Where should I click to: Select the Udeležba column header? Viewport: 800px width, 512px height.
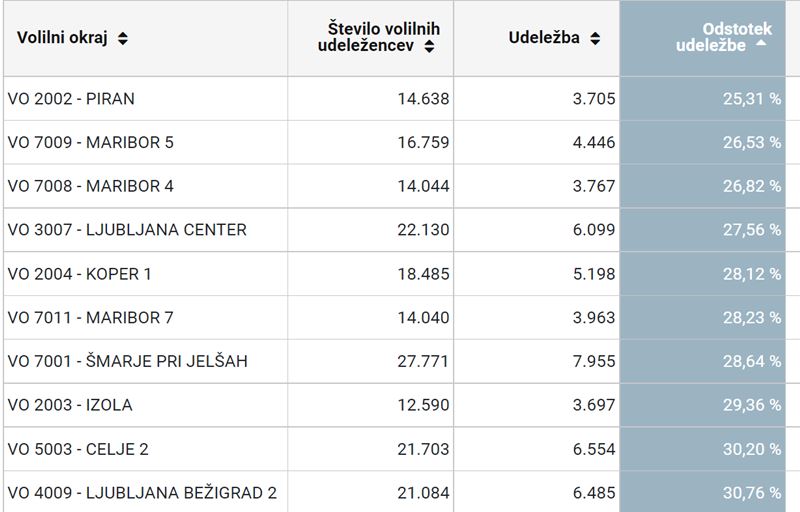tap(543, 39)
